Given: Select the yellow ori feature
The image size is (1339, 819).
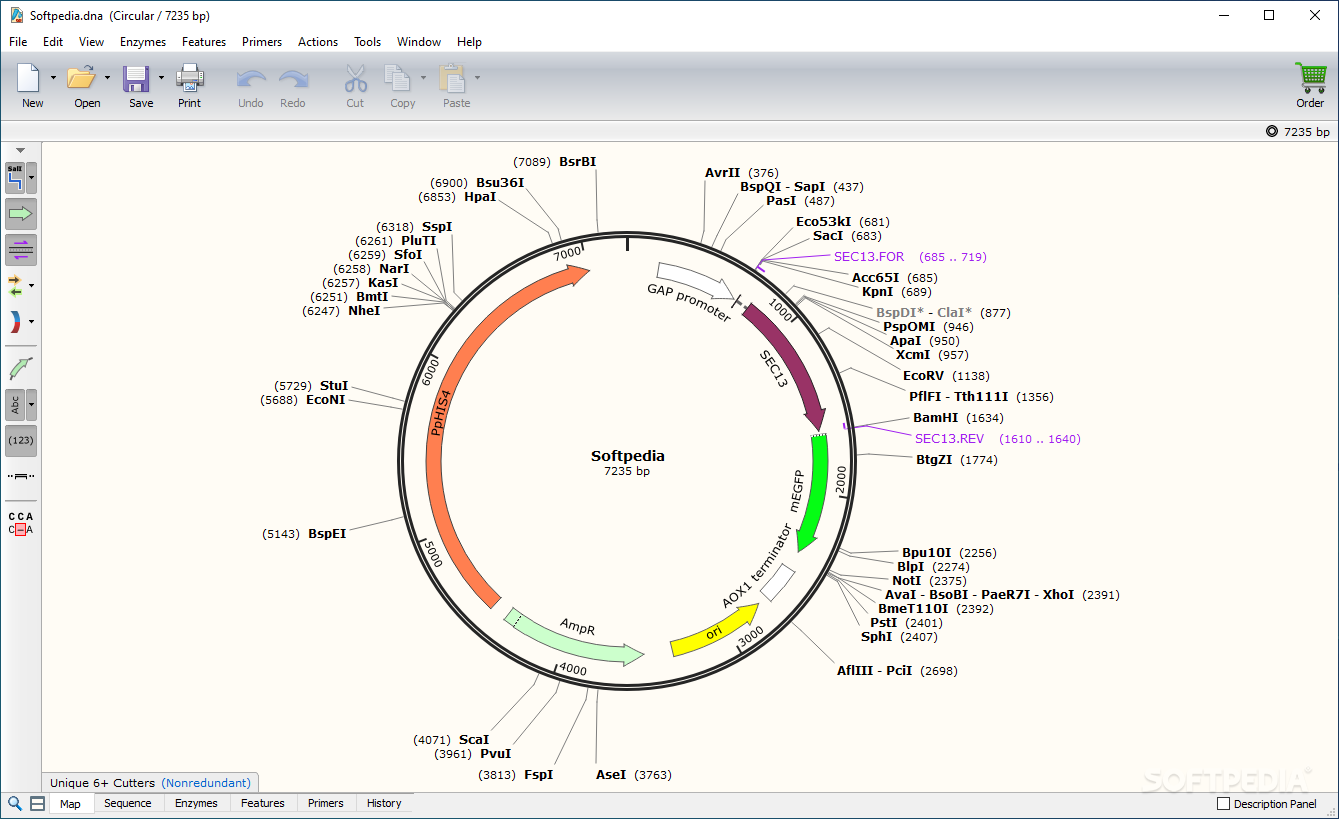Looking at the screenshot, I should [715, 631].
